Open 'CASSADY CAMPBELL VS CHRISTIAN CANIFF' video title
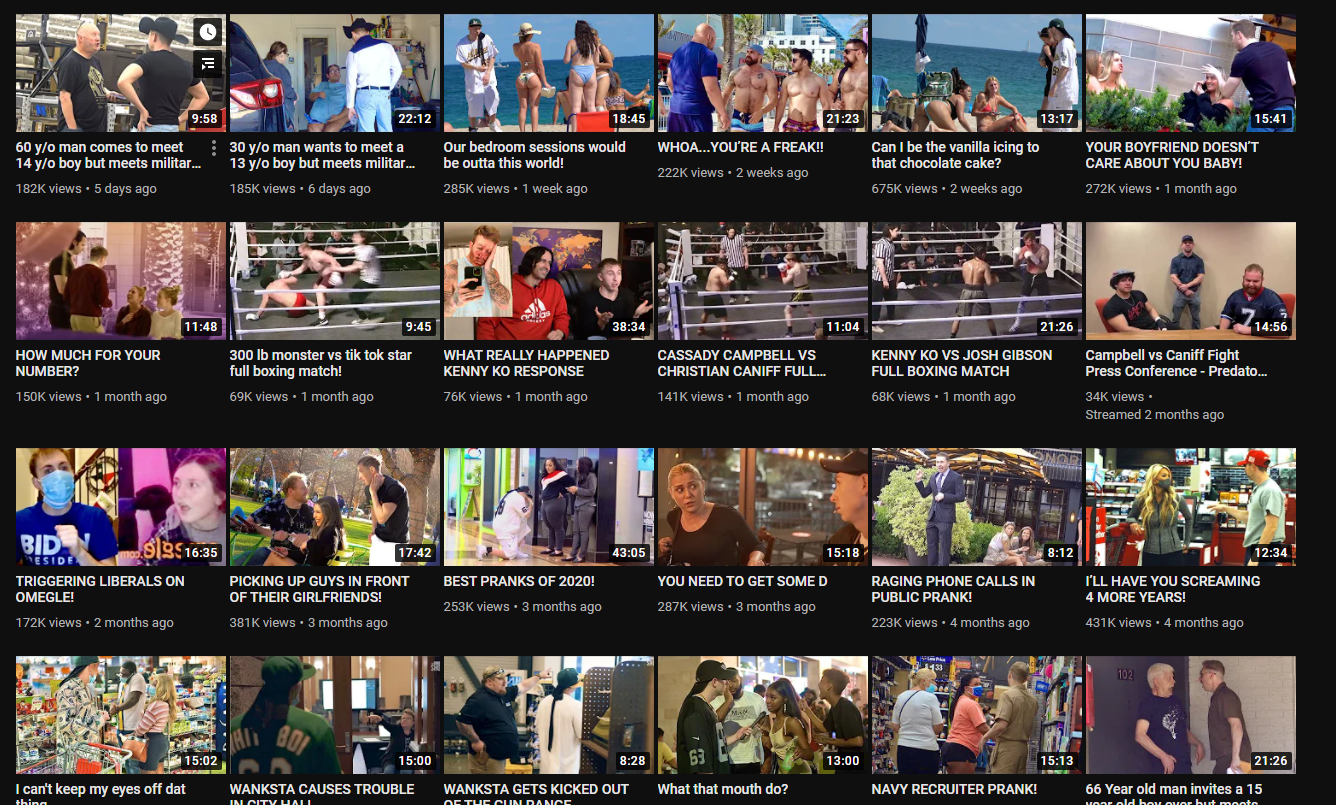This screenshot has width=1336, height=805. 740,363
